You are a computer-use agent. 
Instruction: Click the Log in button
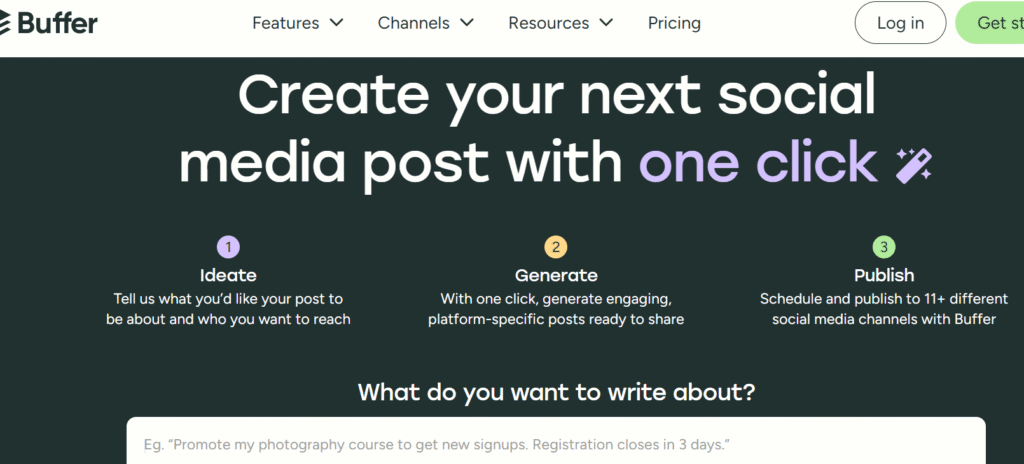[x=901, y=23]
